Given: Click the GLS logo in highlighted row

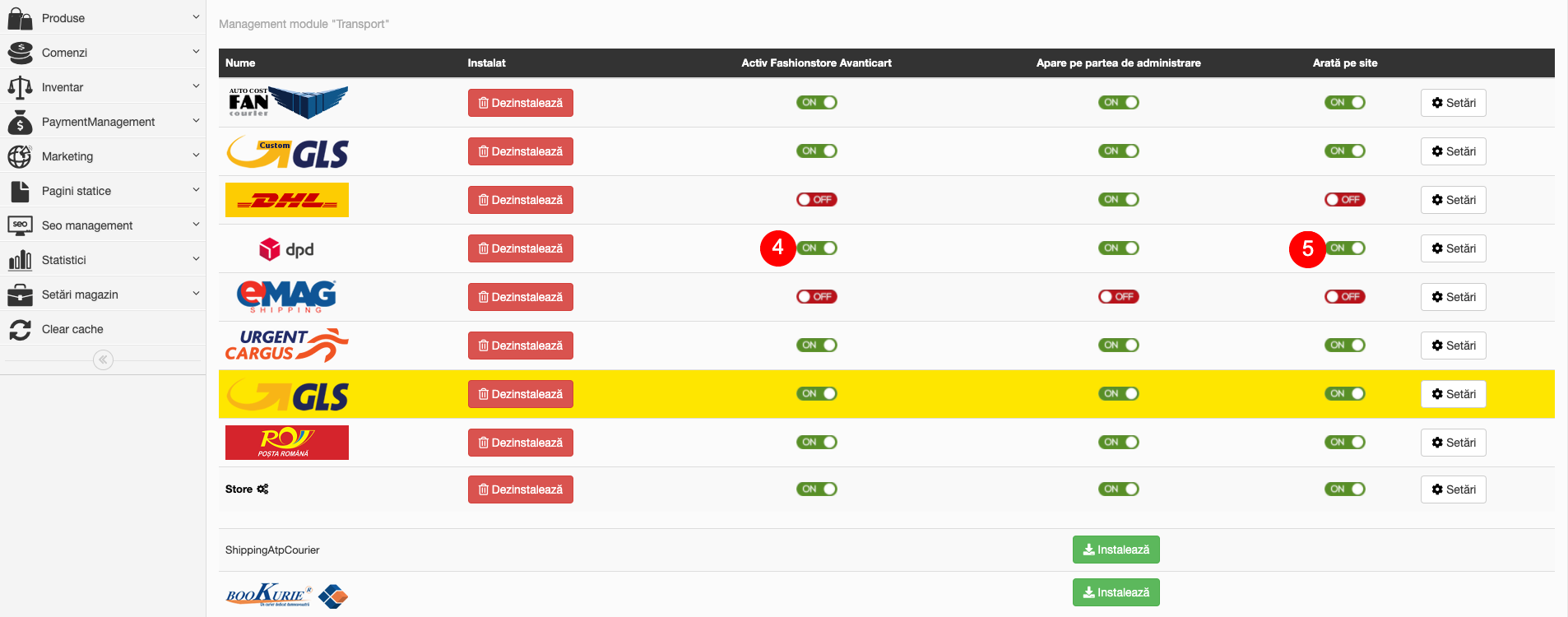Looking at the screenshot, I should (287, 394).
